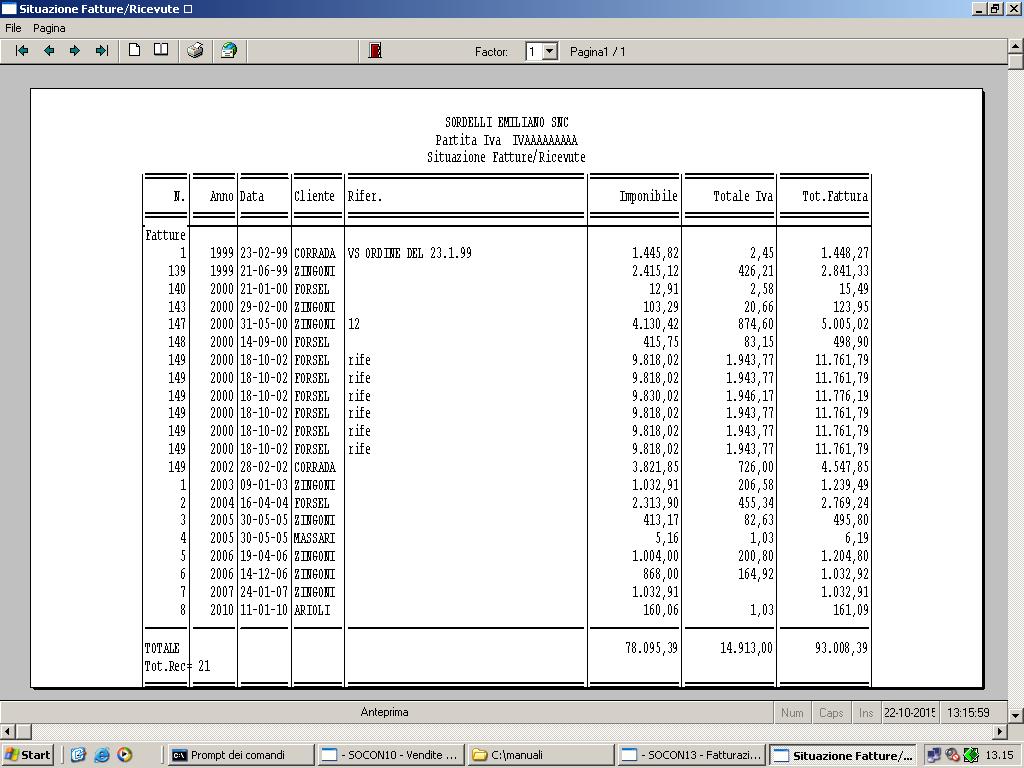Switch to single page view
Viewport: 1024px width, 768px height.
(134, 51)
